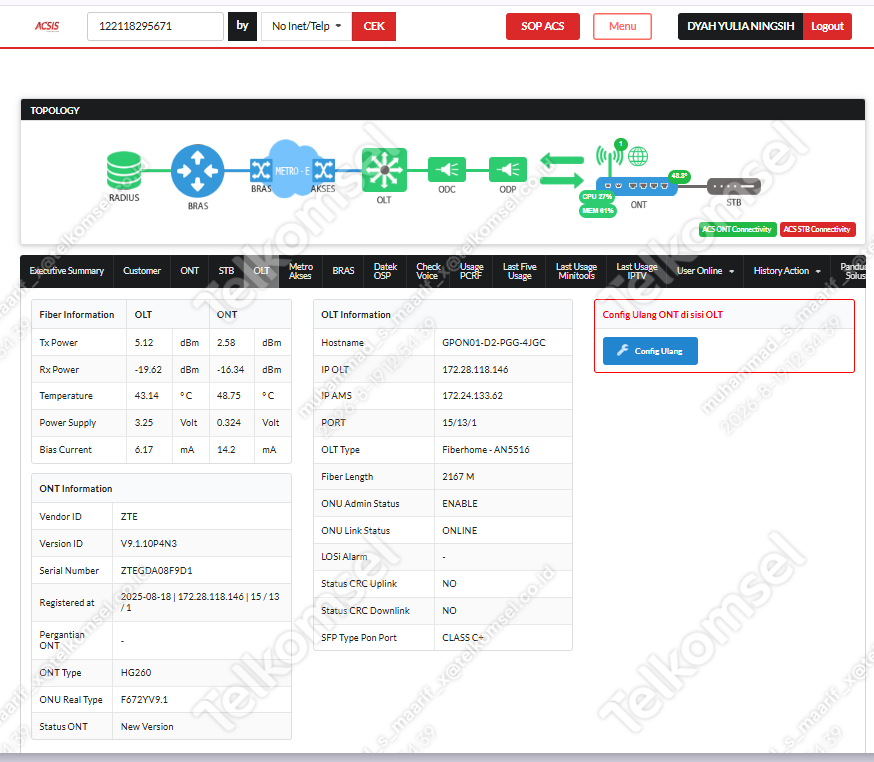Image resolution: width=874 pixels, height=762 pixels.
Task: Open the STB tab
Action: 226,271
